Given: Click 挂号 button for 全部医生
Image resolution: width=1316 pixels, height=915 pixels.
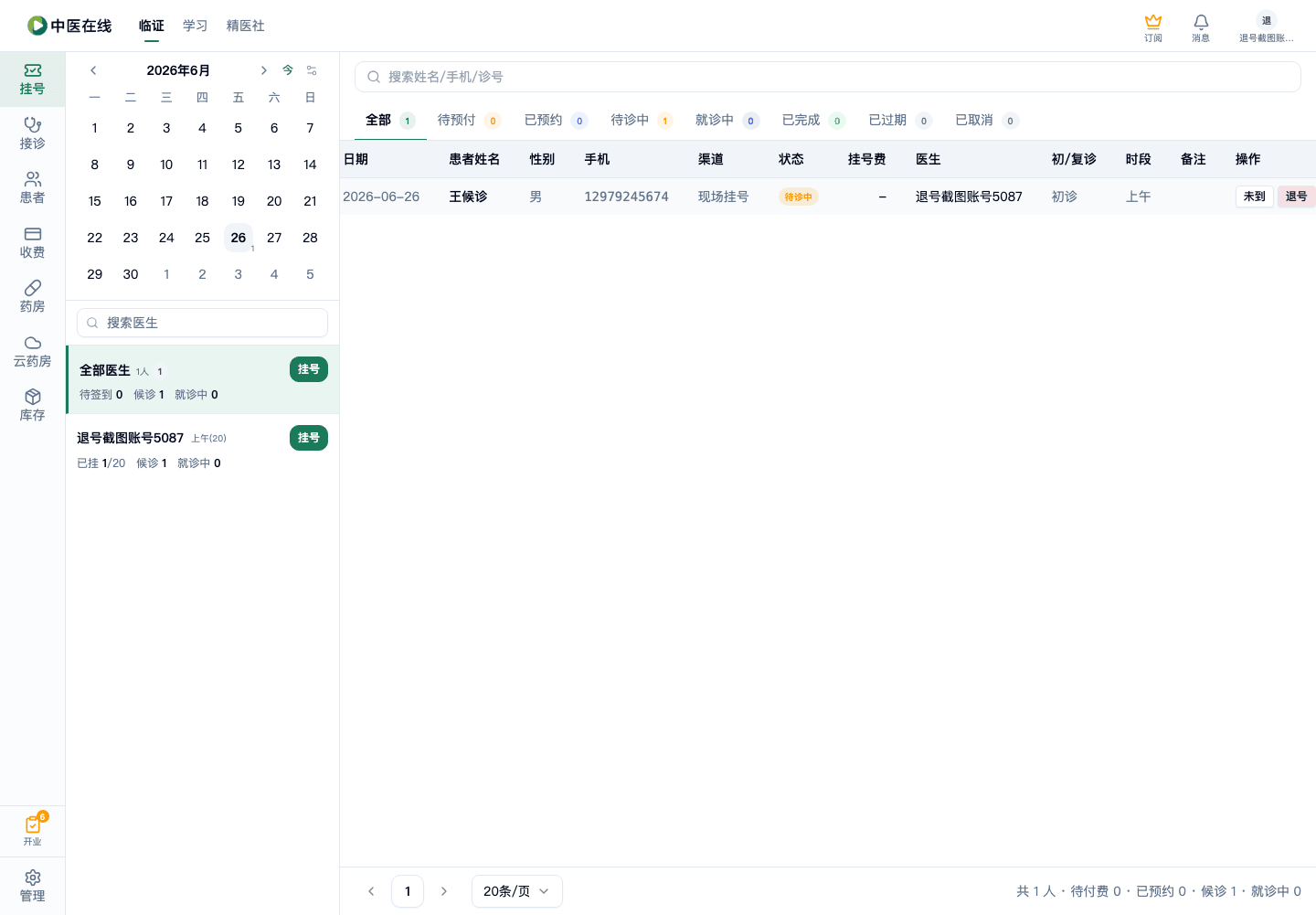Looking at the screenshot, I should (x=309, y=369).
